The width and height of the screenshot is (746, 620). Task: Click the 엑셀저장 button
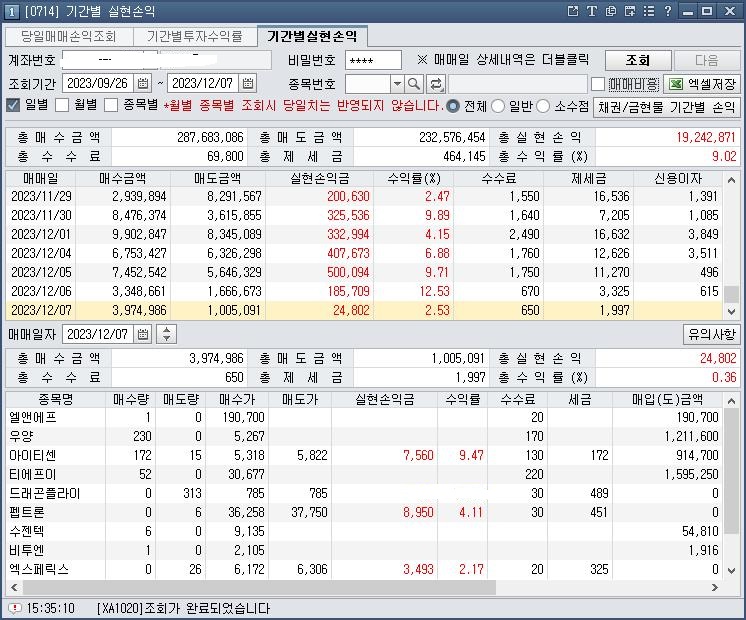click(702, 84)
